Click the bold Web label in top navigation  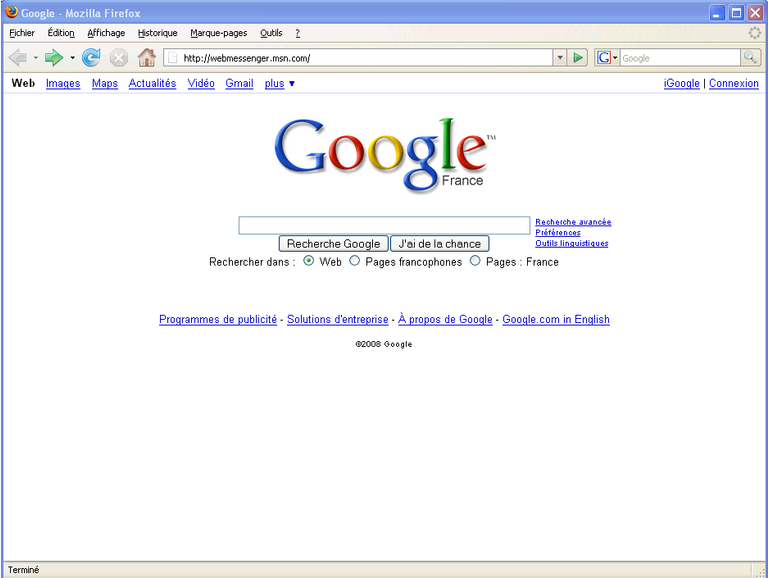24,83
